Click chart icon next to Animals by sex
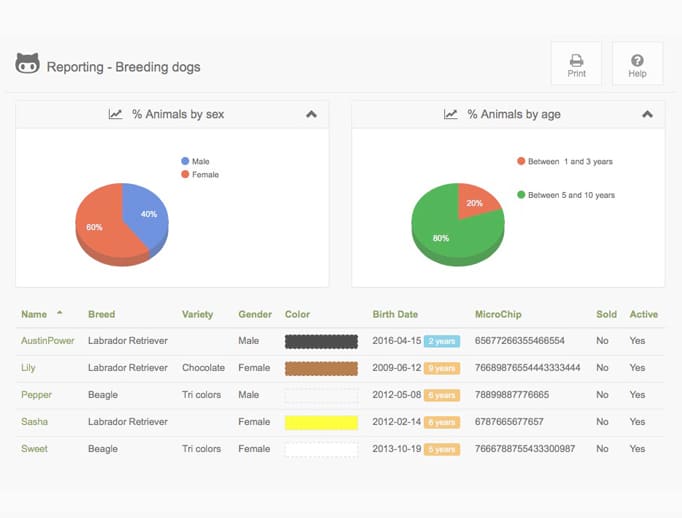682x518 pixels. click(115, 114)
